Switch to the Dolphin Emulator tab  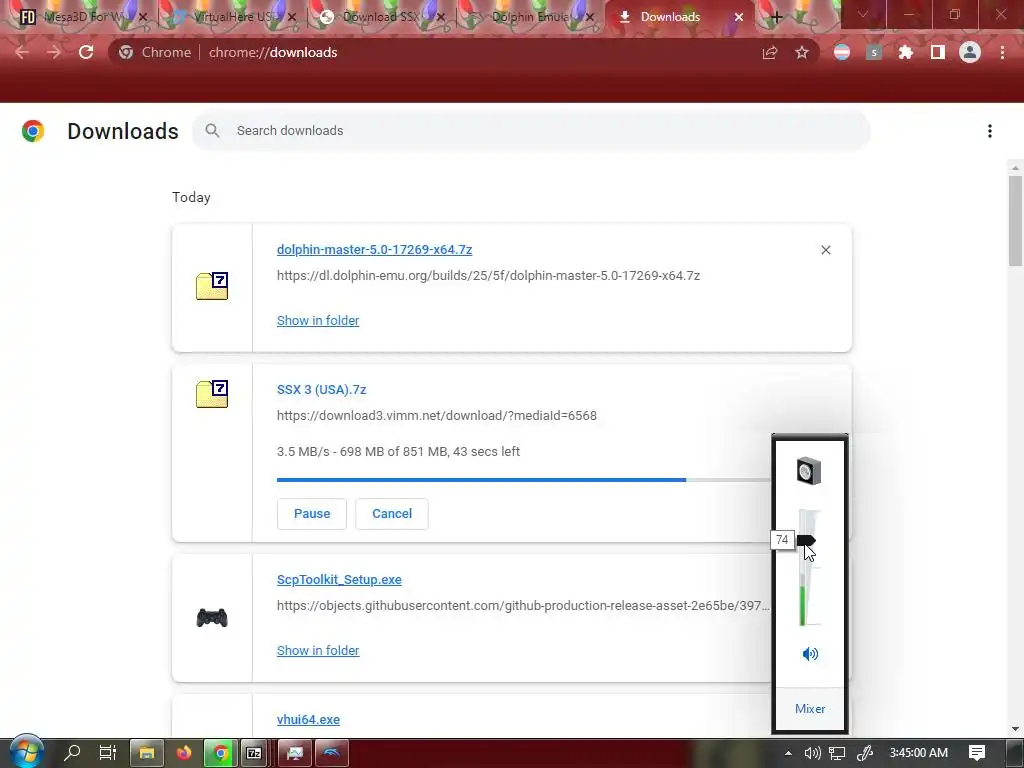coord(528,16)
